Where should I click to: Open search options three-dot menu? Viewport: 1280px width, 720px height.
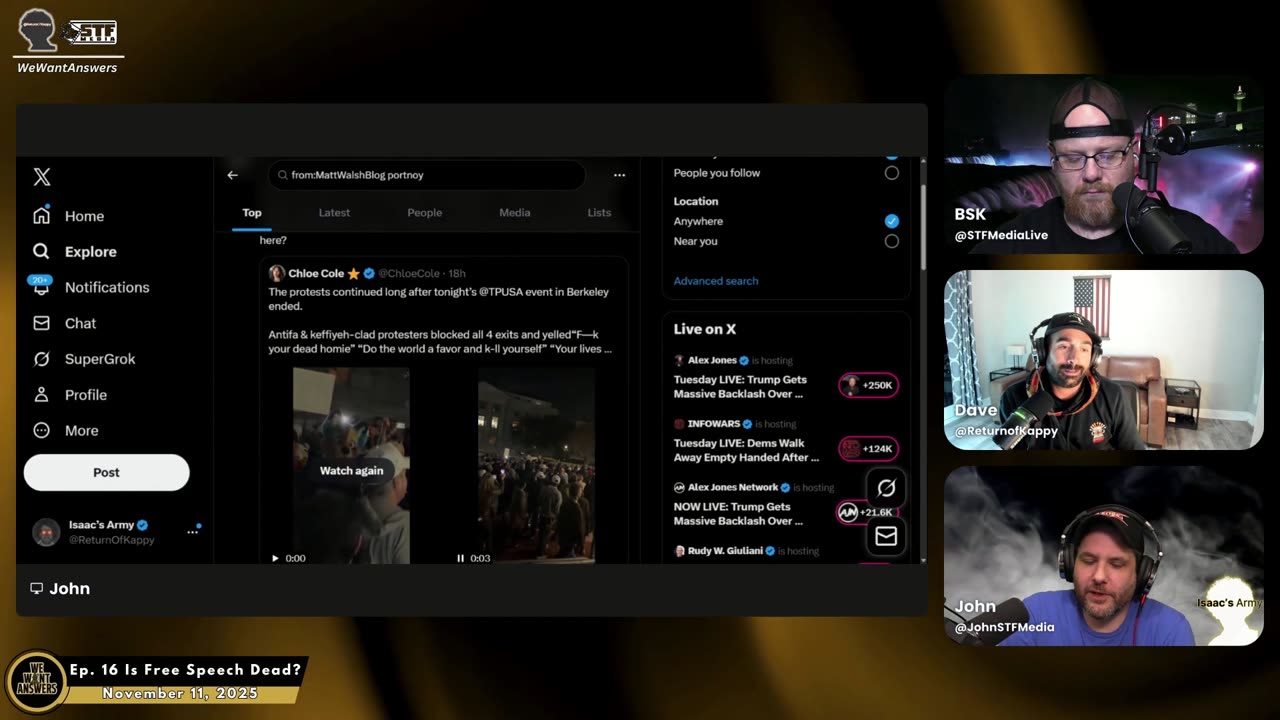[619, 175]
